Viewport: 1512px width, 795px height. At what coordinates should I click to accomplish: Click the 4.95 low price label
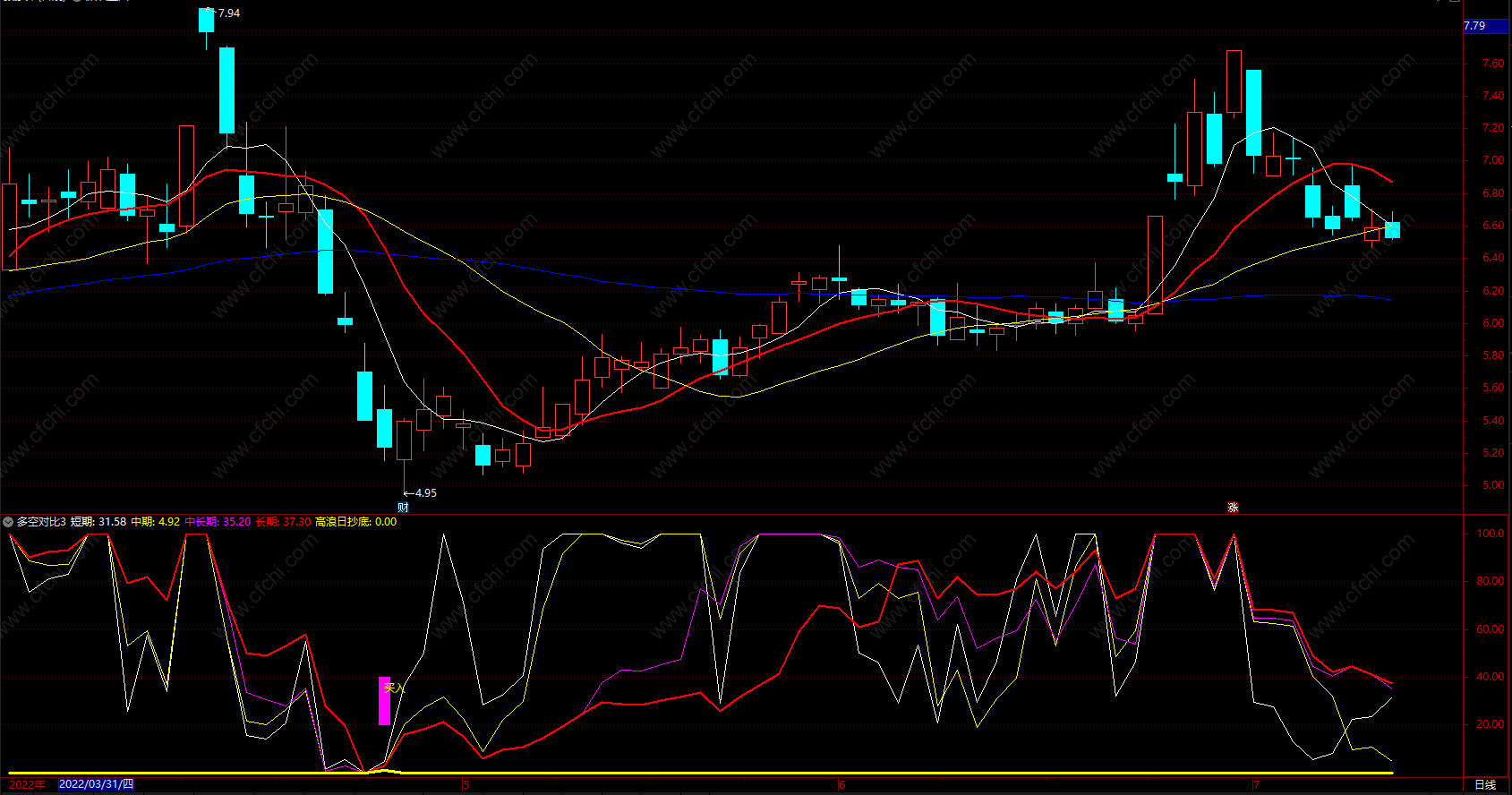426,493
